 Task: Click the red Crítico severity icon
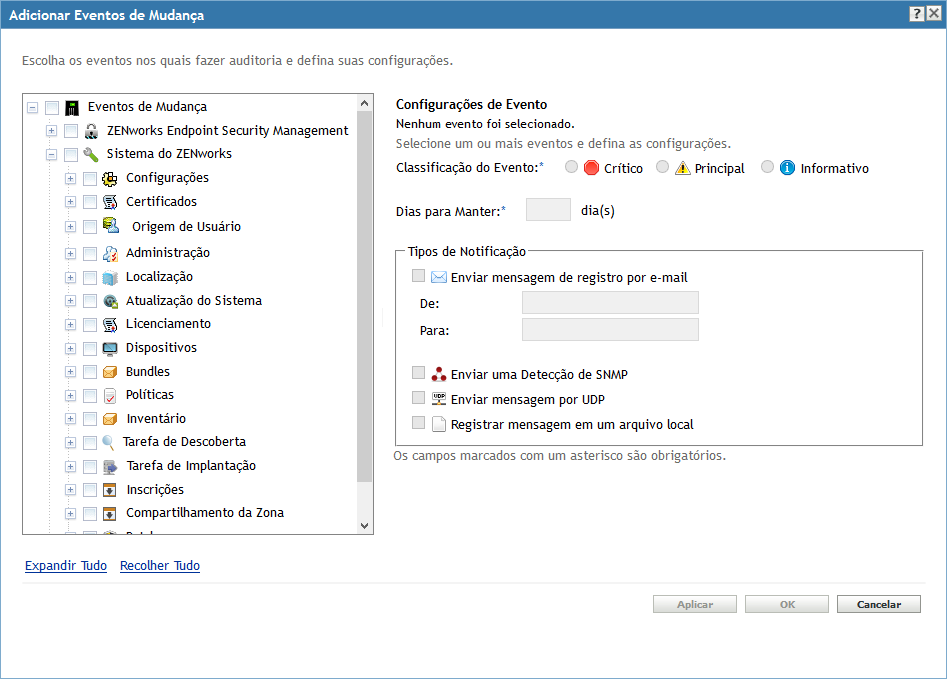591,168
